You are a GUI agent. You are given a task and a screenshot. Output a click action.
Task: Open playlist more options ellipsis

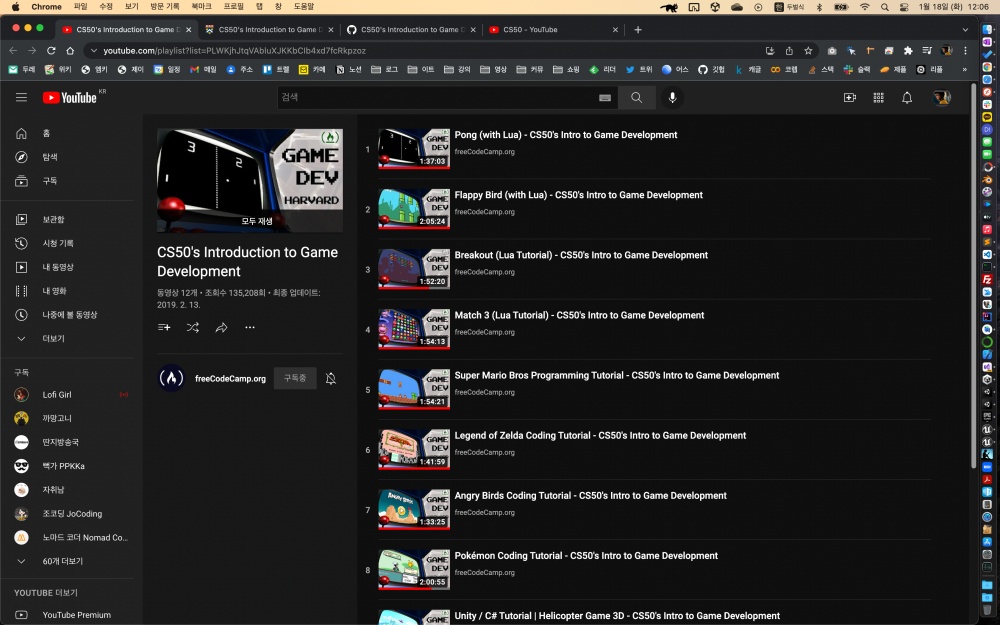click(x=250, y=327)
